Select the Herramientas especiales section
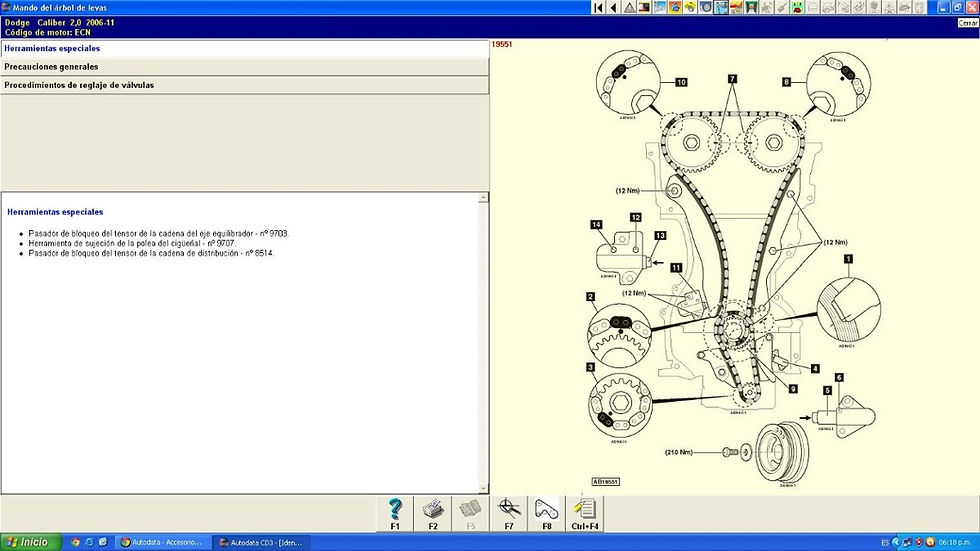Viewport: 980px width, 551px height. pos(244,48)
